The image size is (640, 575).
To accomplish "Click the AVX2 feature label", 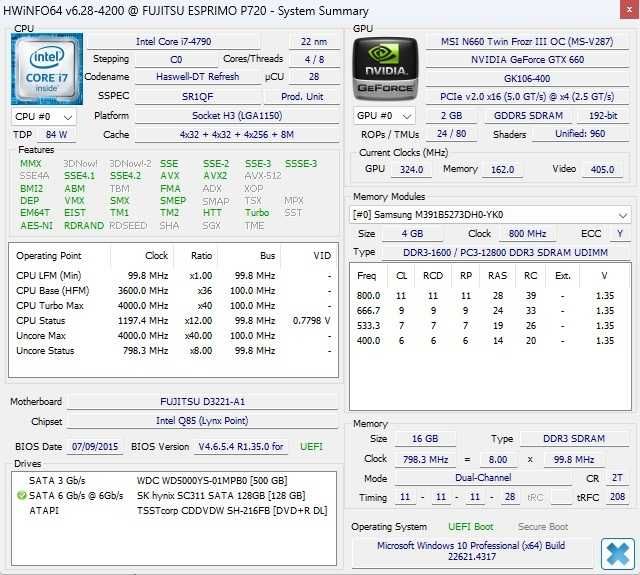I will click(x=215, y=176).
